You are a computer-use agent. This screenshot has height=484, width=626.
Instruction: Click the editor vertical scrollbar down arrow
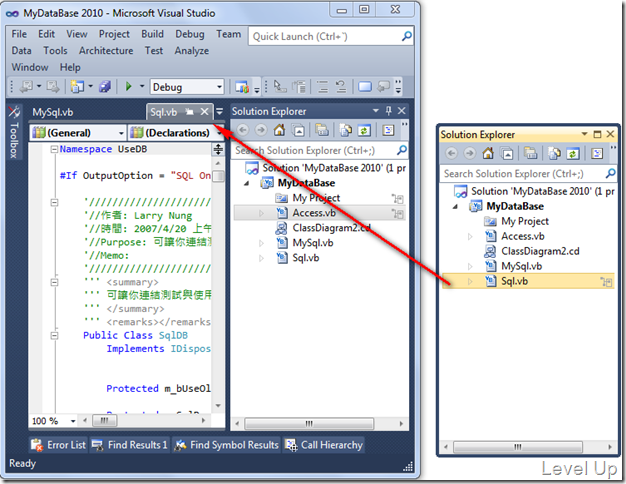pos(218,406)
